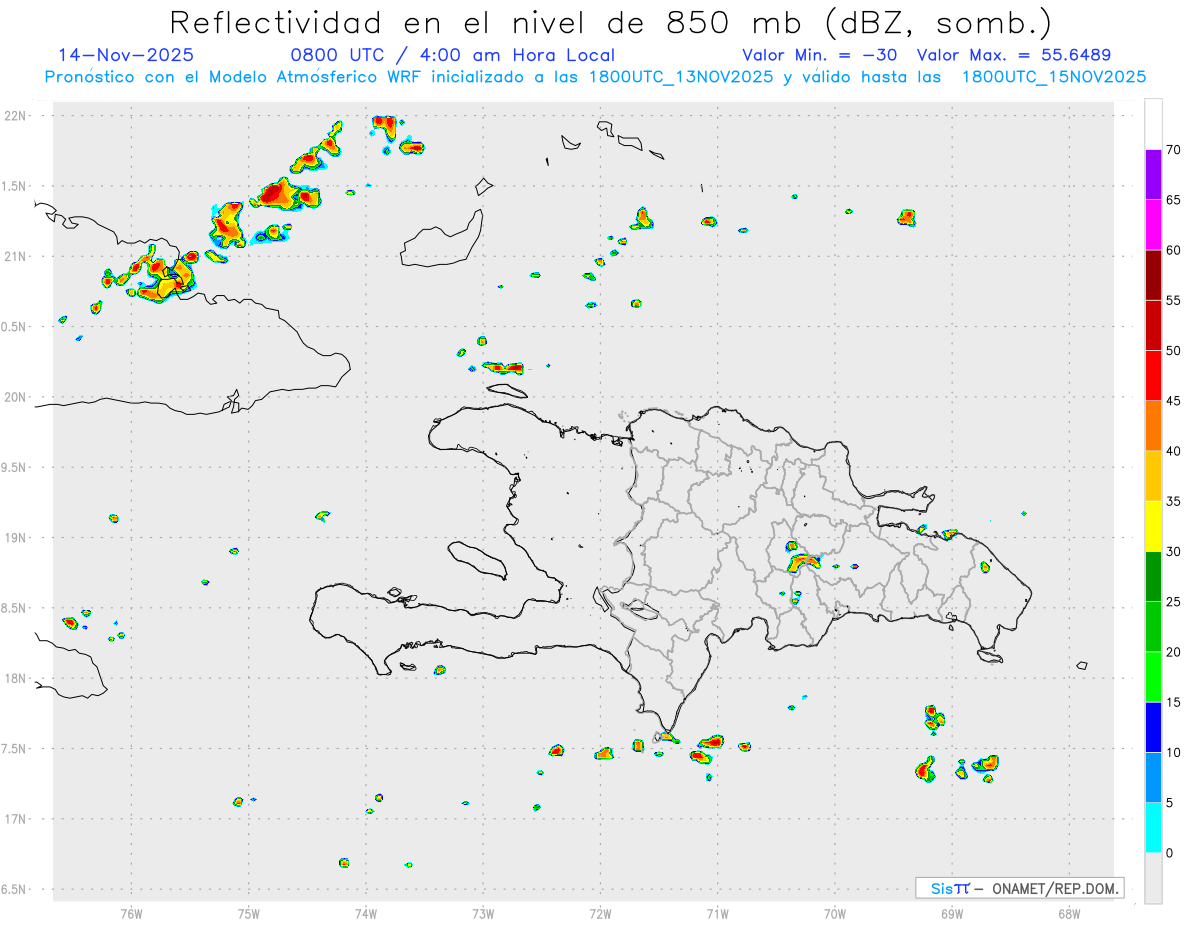Click colorbar value label "50"
This screenshot has height=927, width=1200.
click(1174, 351)
